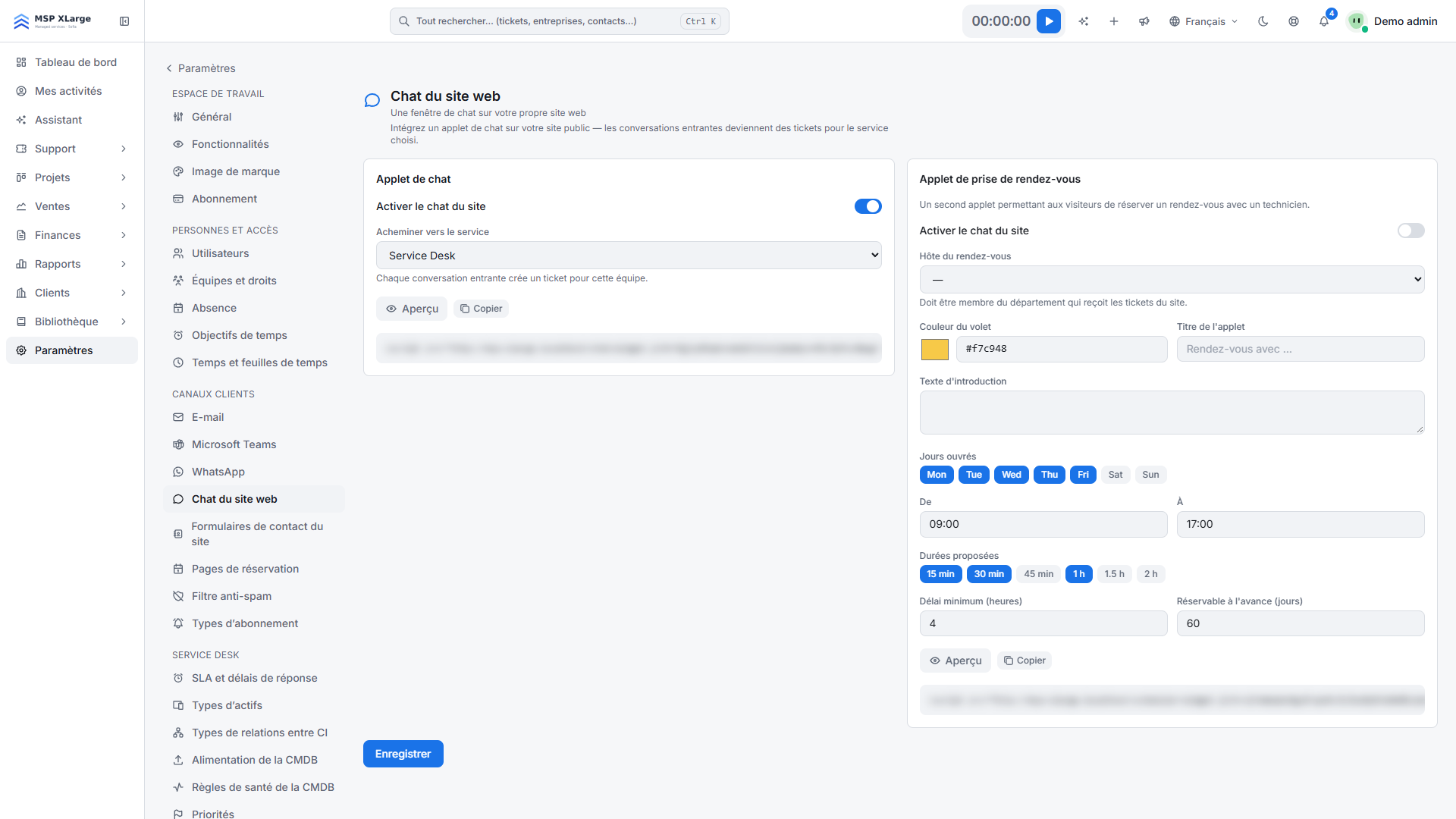
Task: Click Aperçu in chat applet card
Action: [x=412, y=309]
